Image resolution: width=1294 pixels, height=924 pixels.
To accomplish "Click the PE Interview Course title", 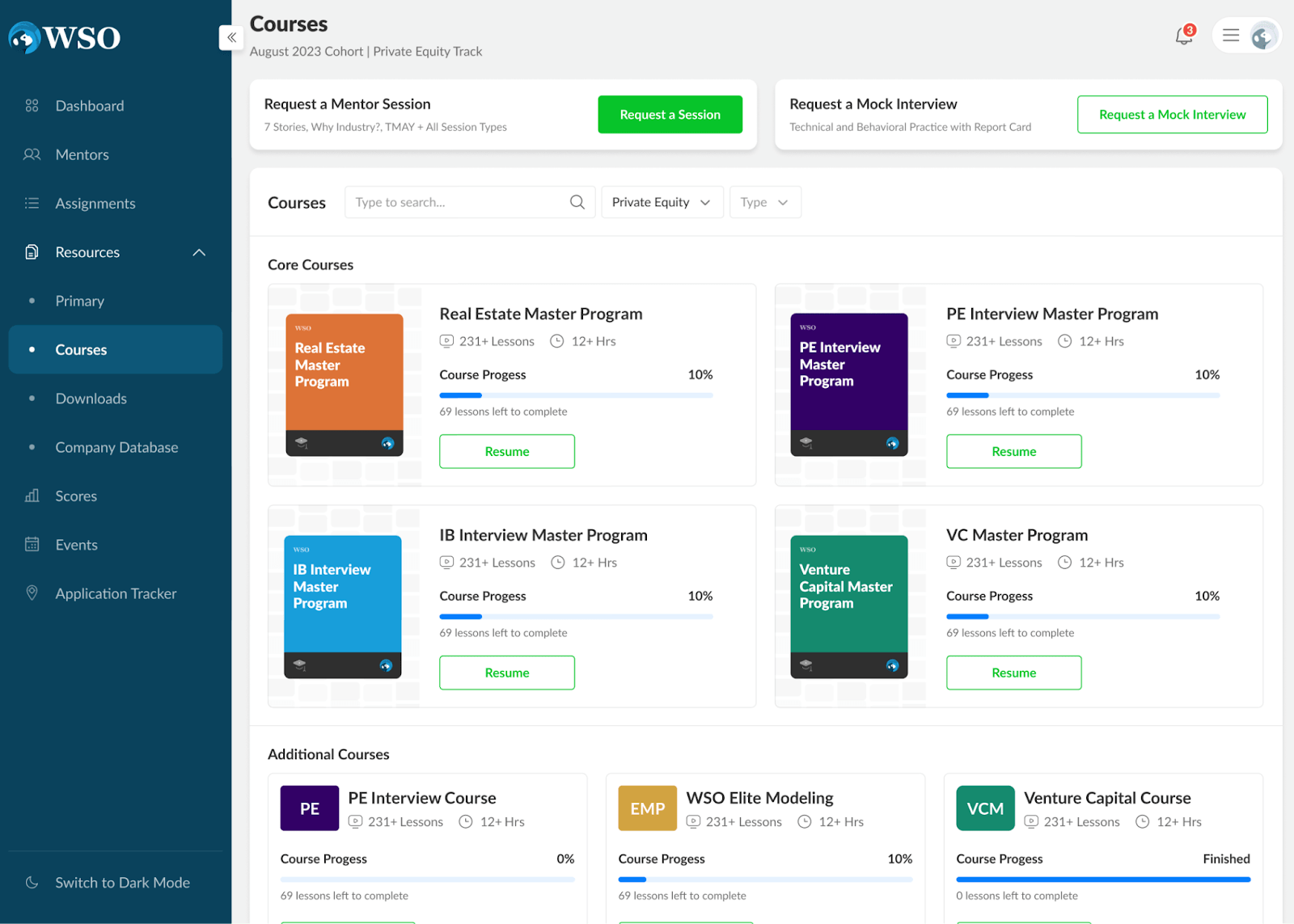I will click(422, 798).
